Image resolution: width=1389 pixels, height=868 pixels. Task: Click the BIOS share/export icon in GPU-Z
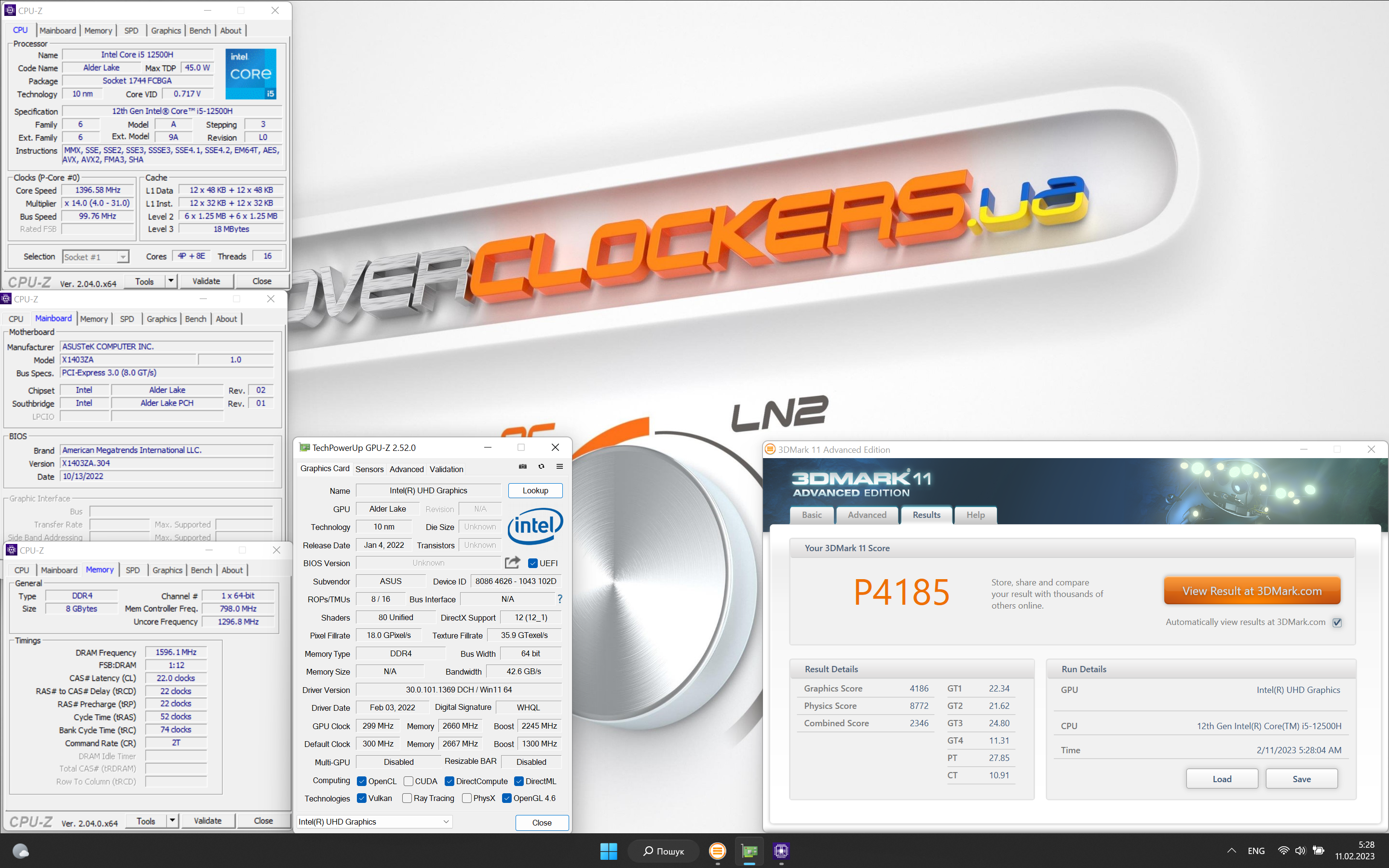[513, 563]
